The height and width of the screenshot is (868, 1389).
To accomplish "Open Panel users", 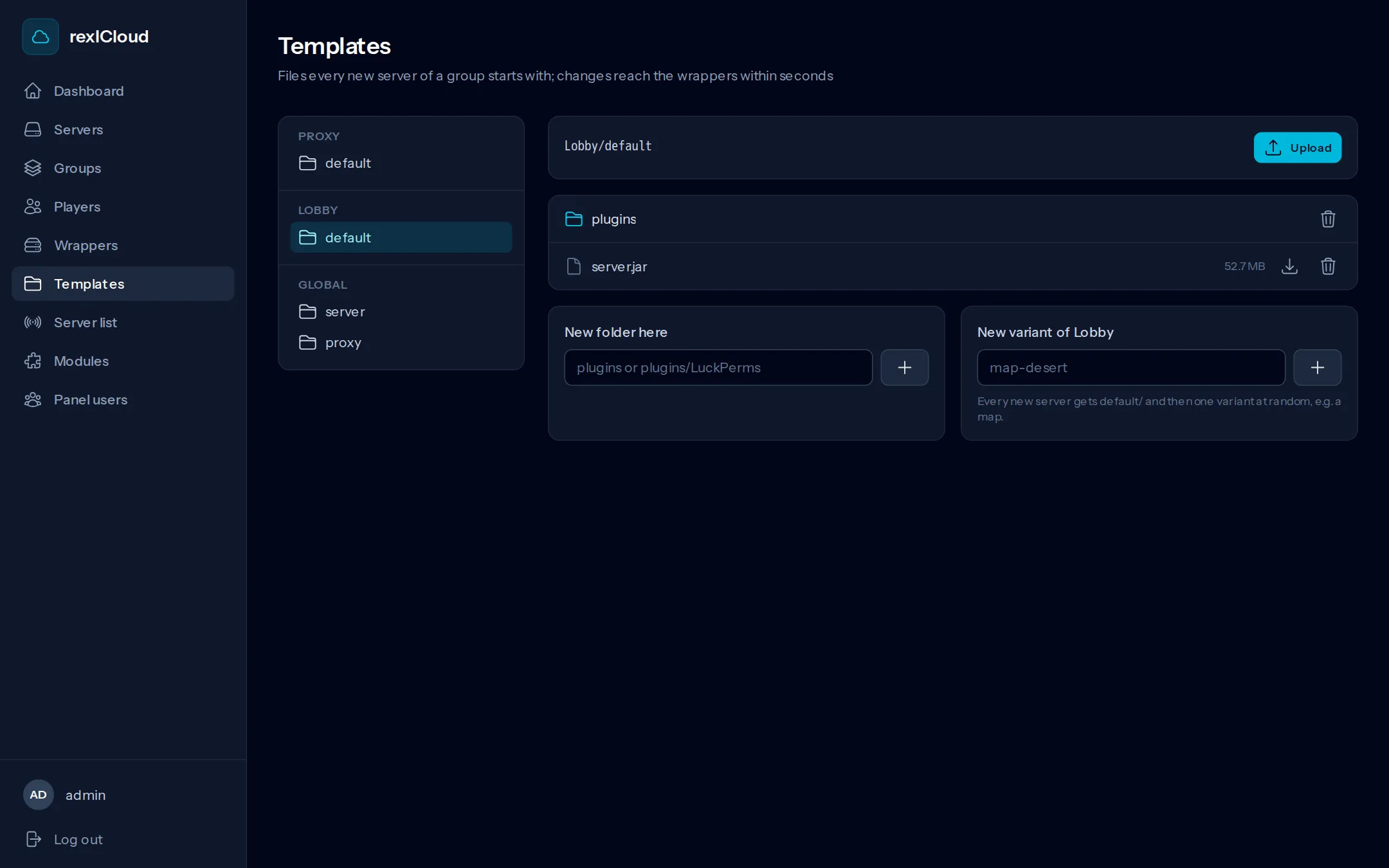I will 123,400.
